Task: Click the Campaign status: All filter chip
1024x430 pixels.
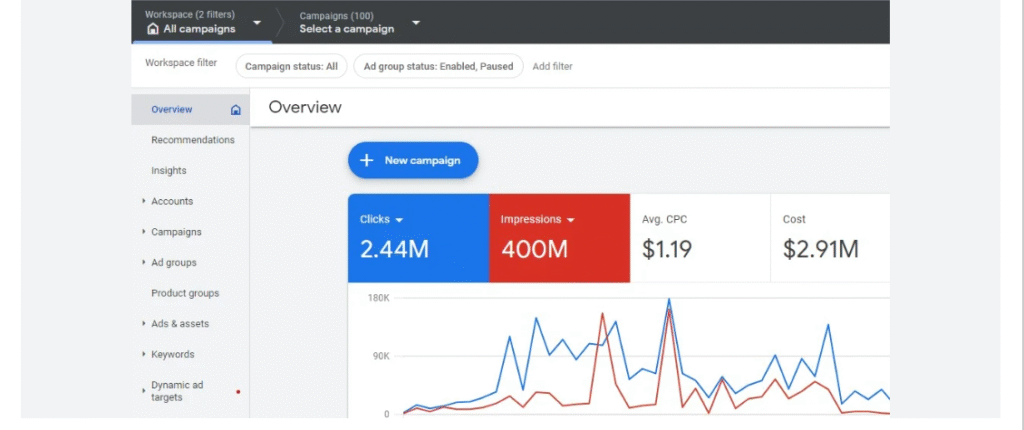Action: pos(291,67)
